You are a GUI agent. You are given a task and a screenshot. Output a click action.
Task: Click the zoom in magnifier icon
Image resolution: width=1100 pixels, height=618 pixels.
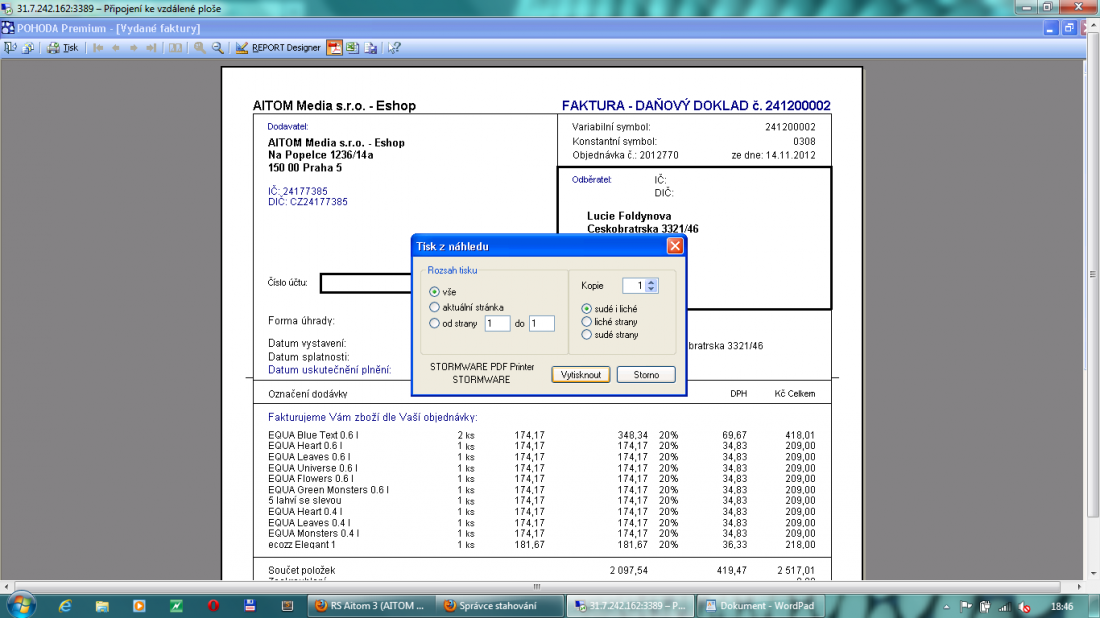pyautogui.click(x=200, y=47)
